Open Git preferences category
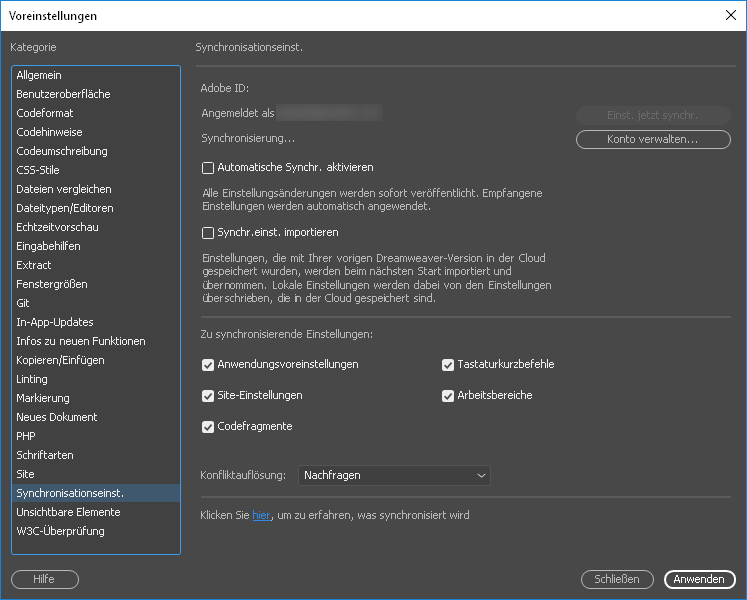Image resolution: width=747 pixels, height=600 pixels. pyautogui.click(x=96, y=304)
